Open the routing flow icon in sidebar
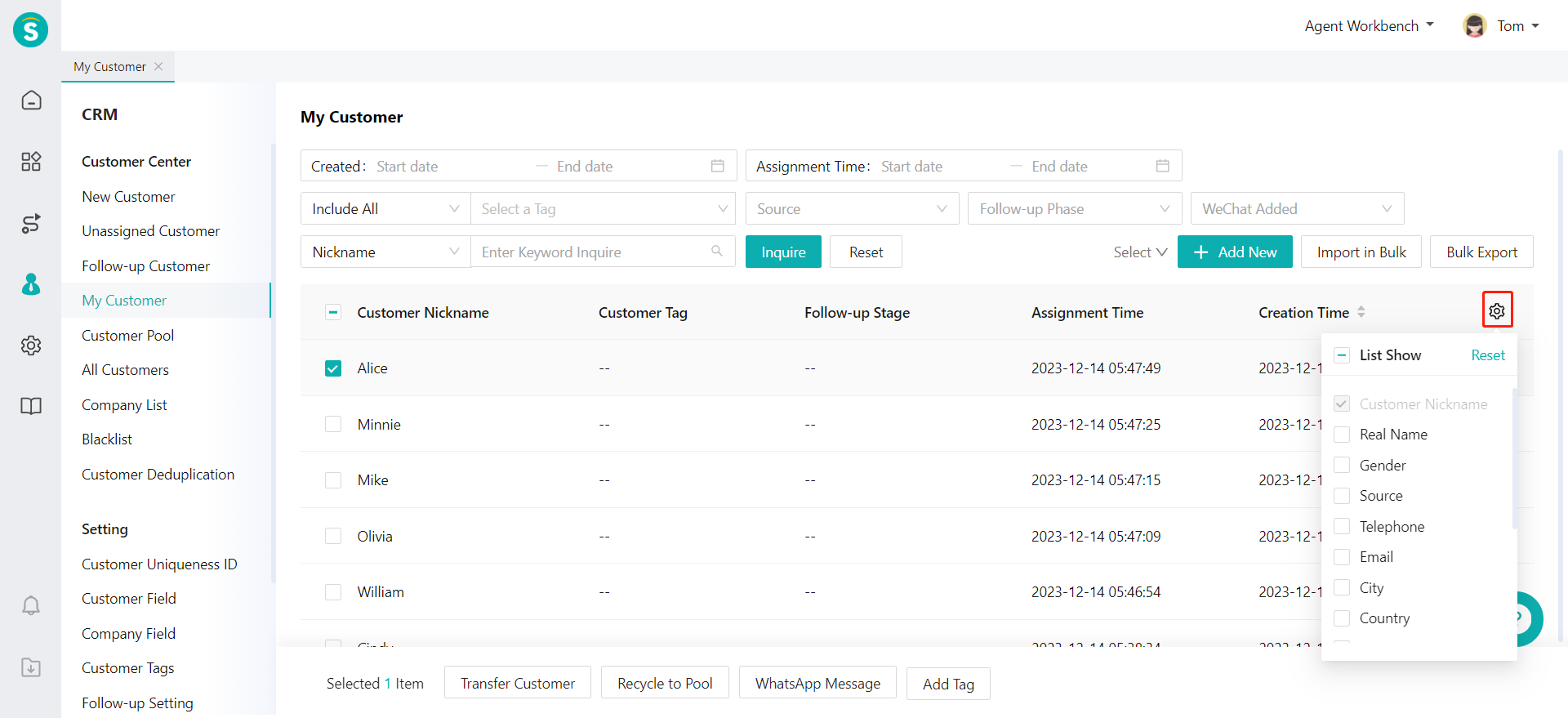The height and width of the screenshot is (718, 1568). 31,223
